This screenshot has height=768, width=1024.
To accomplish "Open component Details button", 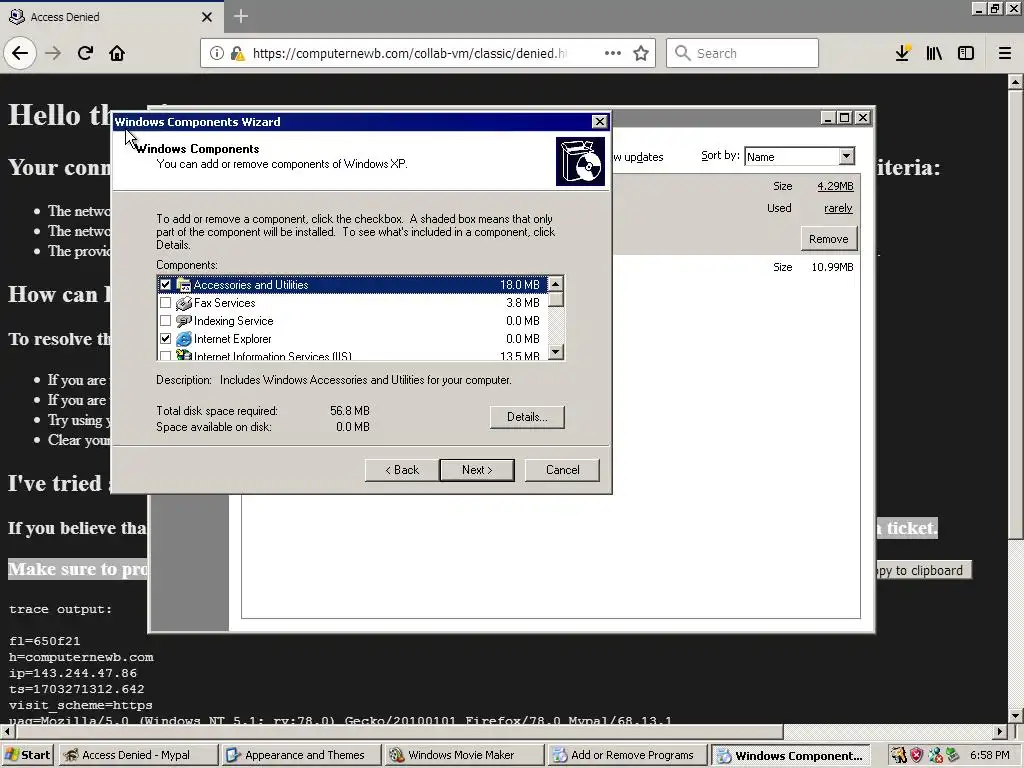I will [527, 417].
